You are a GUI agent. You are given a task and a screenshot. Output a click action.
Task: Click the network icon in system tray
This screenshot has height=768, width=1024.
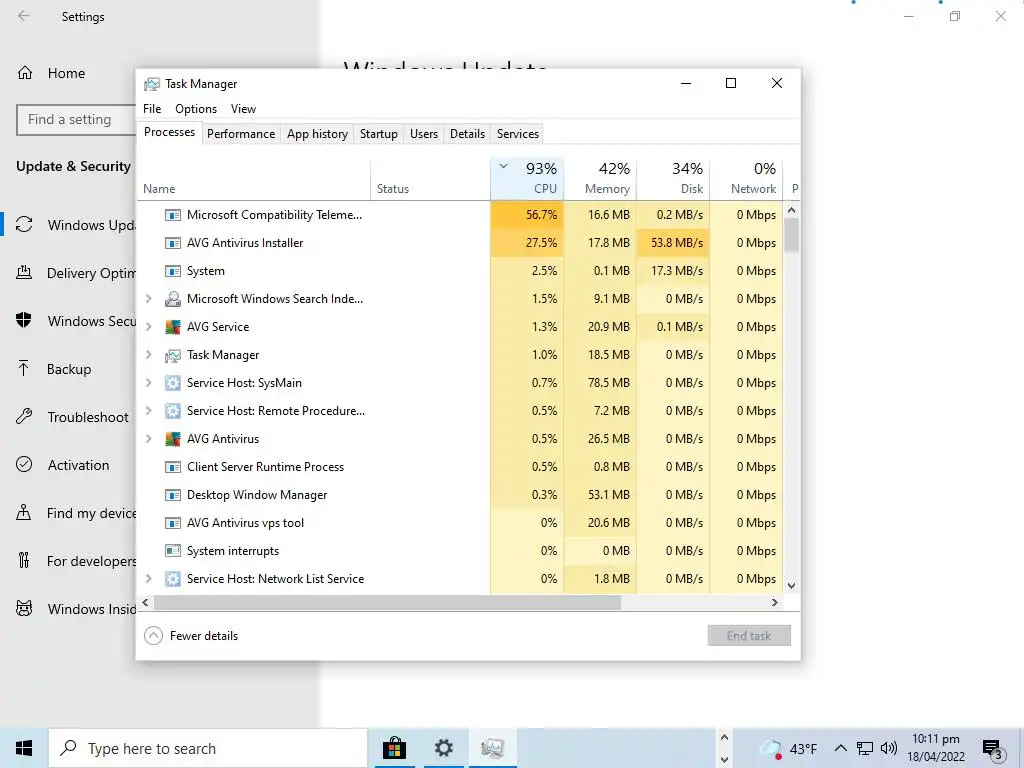click(x=865, y=748)
